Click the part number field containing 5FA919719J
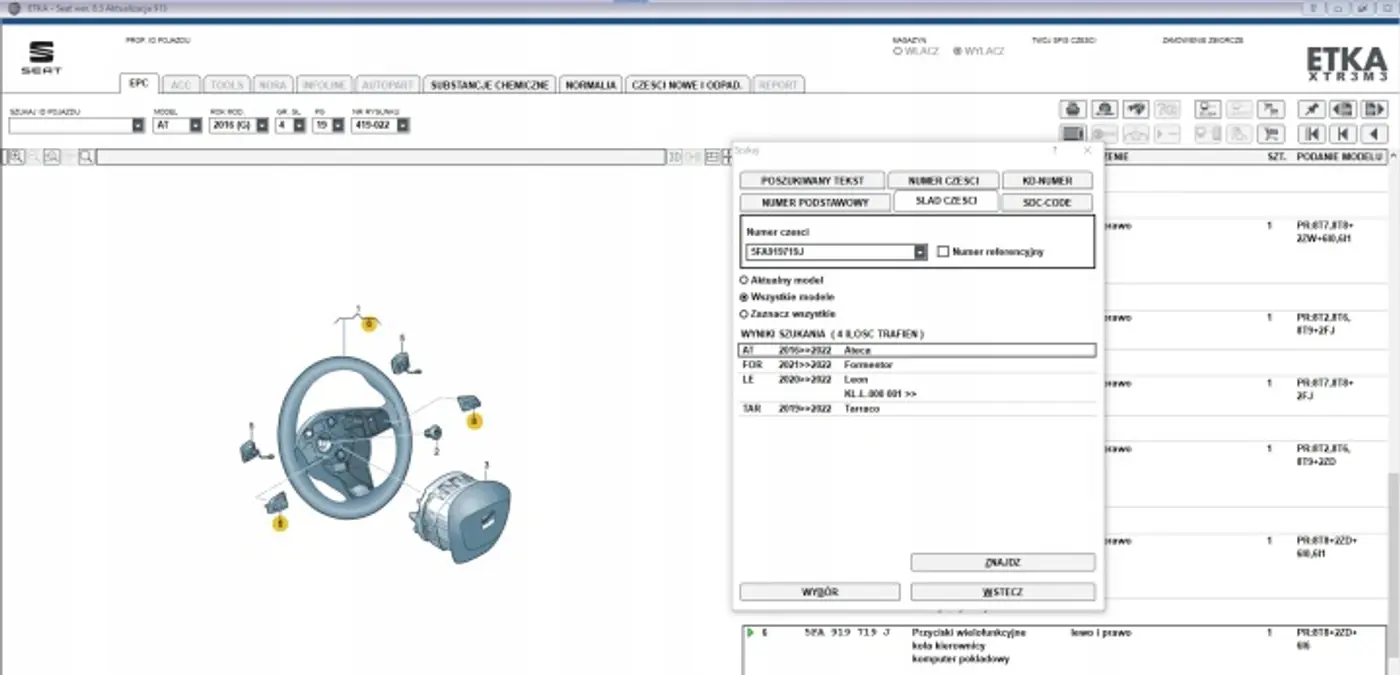The height and width of the screenshot is (675, 1400). 830,252
